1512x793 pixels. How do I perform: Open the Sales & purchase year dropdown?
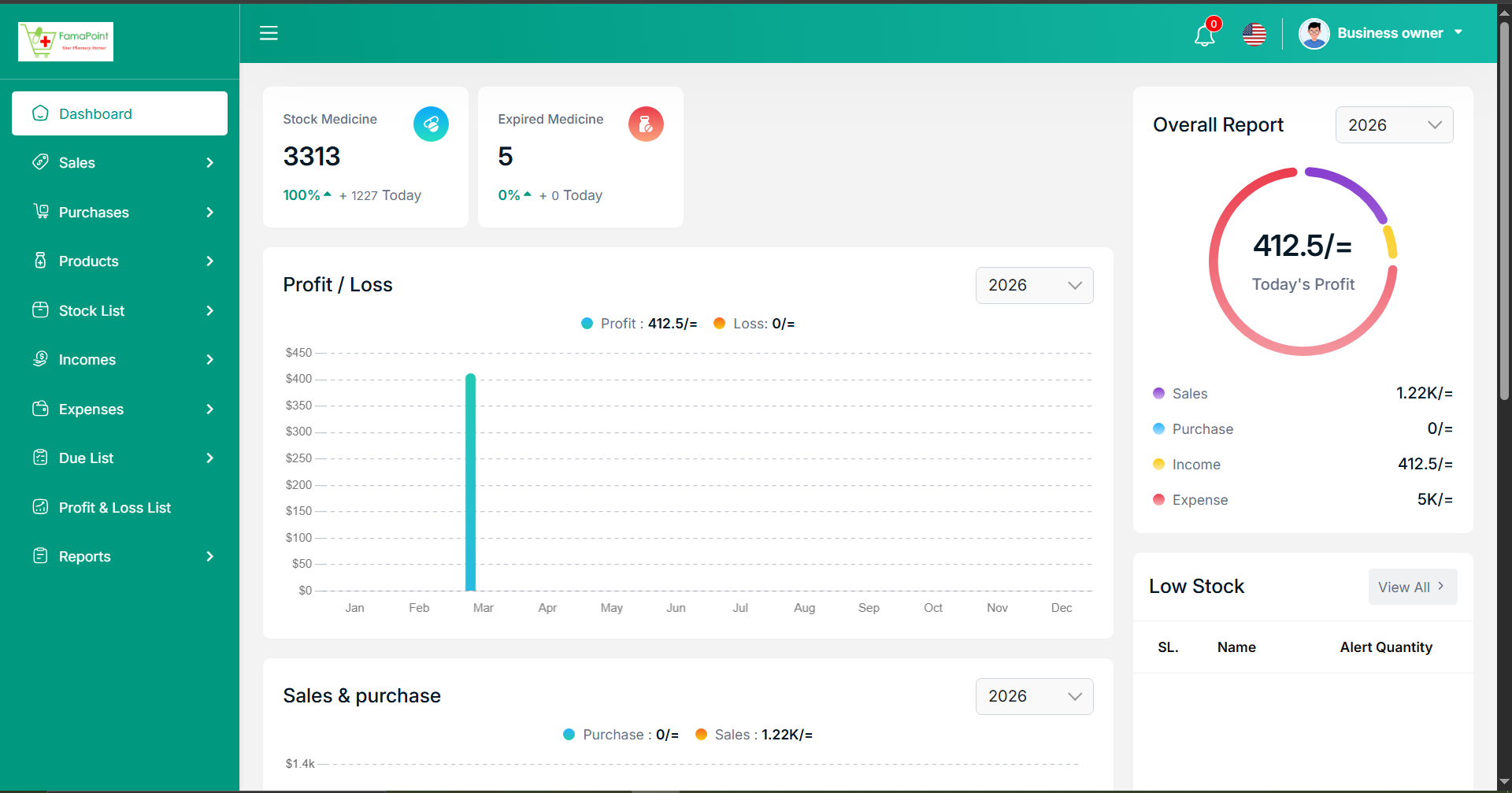1034,696
